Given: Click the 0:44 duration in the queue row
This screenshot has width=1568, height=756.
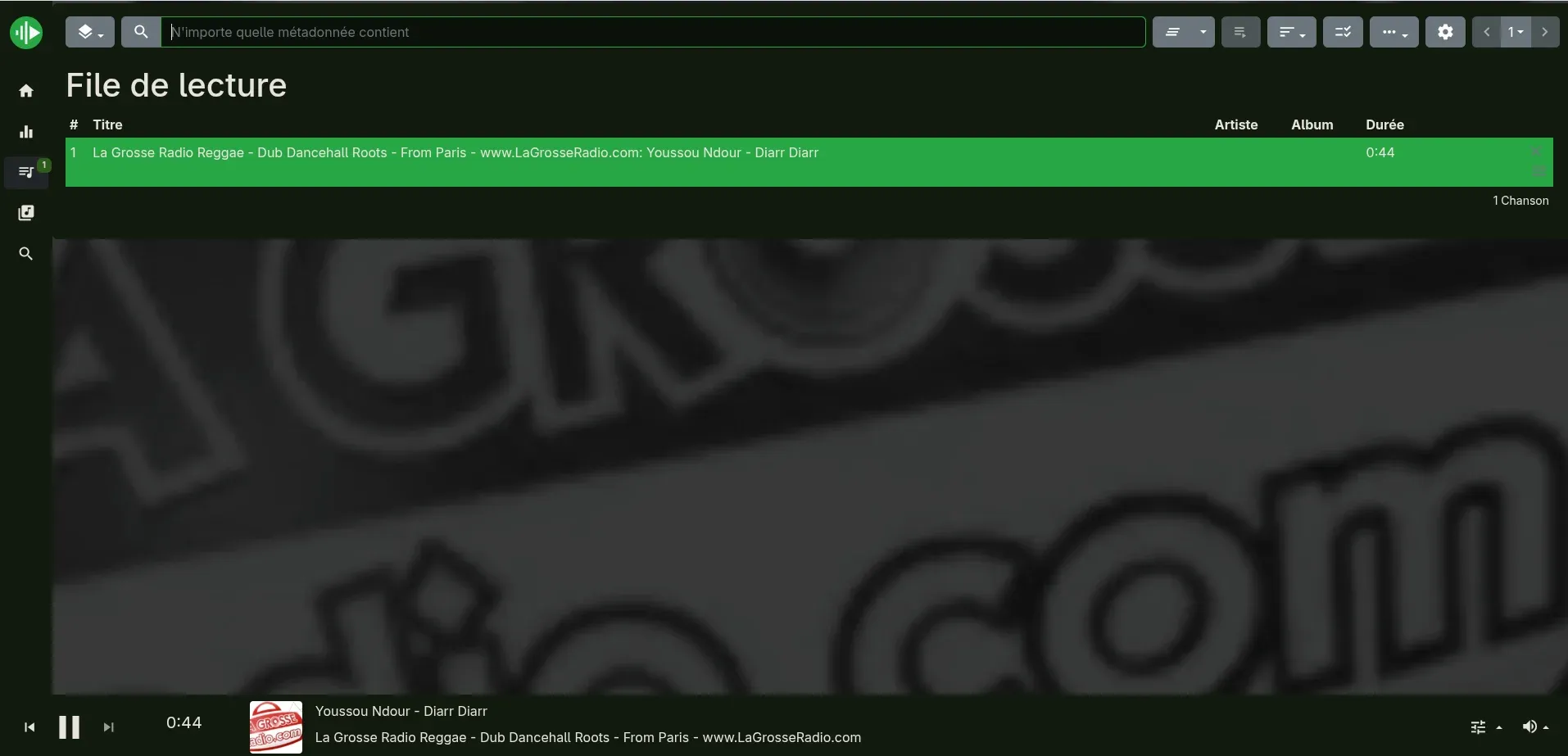Looking at the screenshot, I should [x=1380, y=152].
